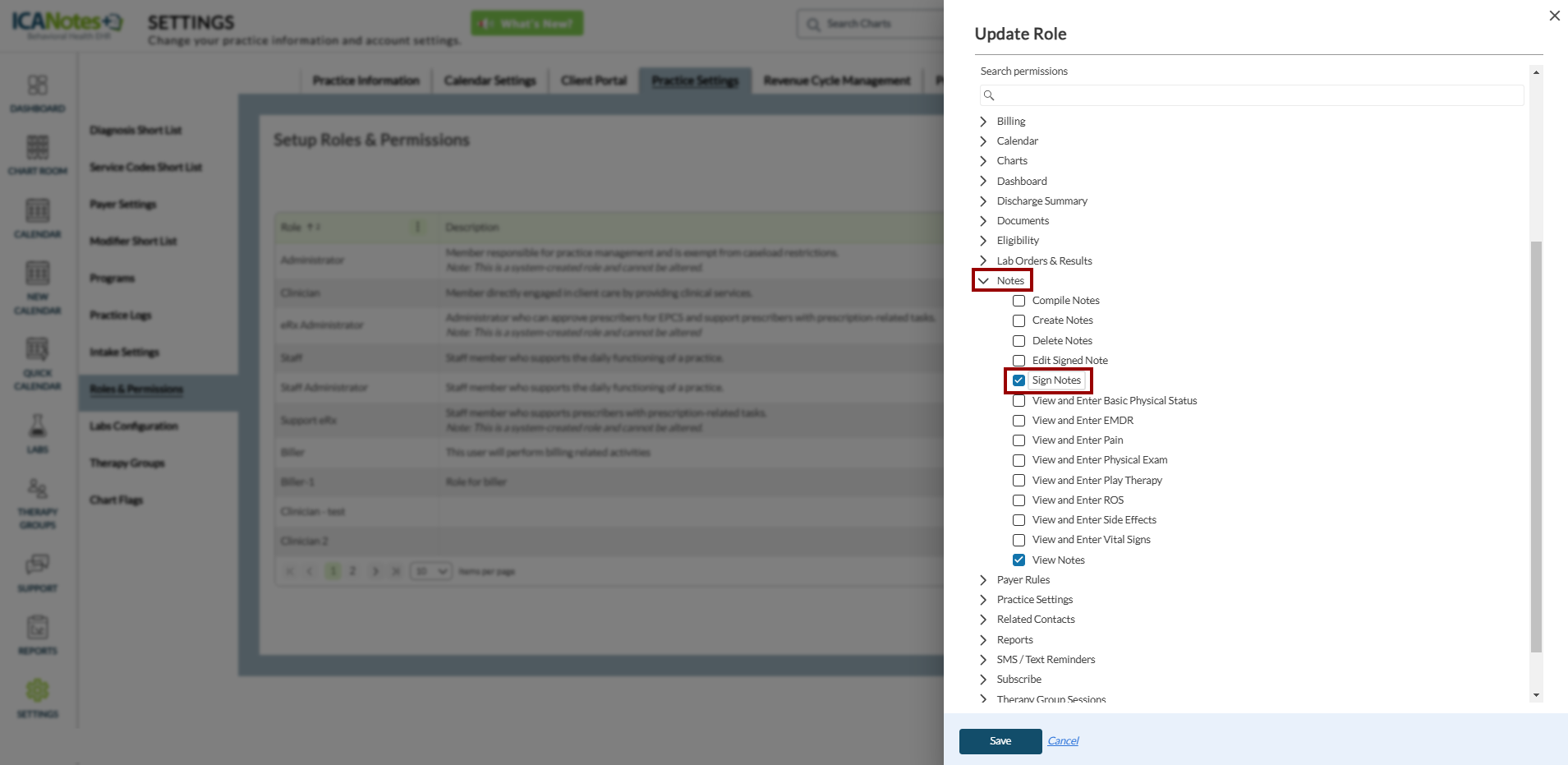The image size is (1568, 765).
Task: Check View and Enter Play Therapy
Action: [1019, 481]
